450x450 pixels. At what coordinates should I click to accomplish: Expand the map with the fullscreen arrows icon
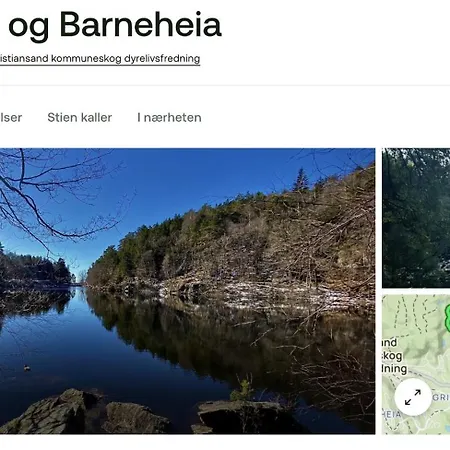(x=413, y=397)
